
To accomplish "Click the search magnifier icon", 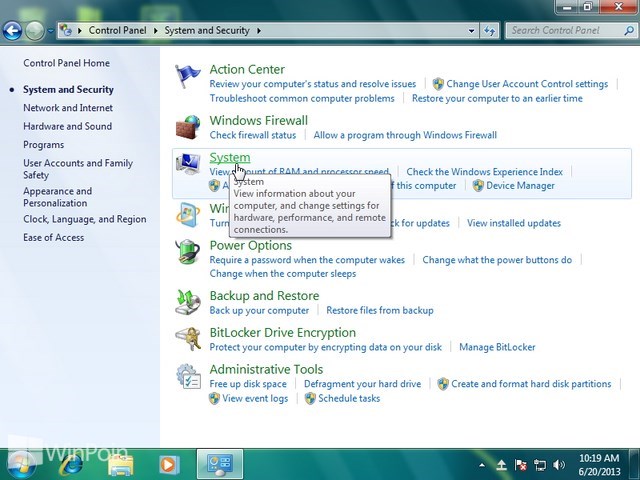I will [629, 31].
